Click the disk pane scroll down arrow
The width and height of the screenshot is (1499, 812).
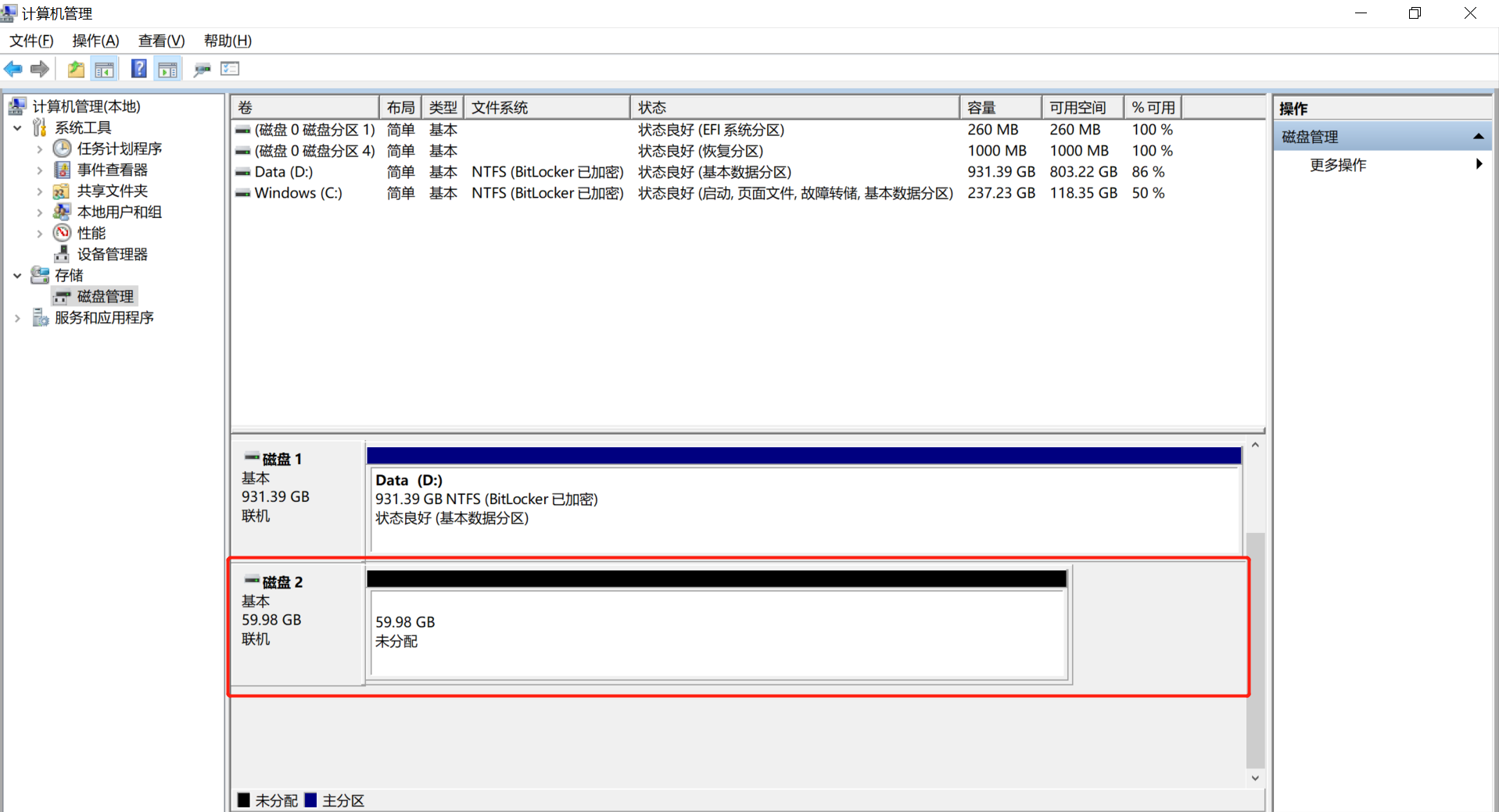pos(1255,778)
